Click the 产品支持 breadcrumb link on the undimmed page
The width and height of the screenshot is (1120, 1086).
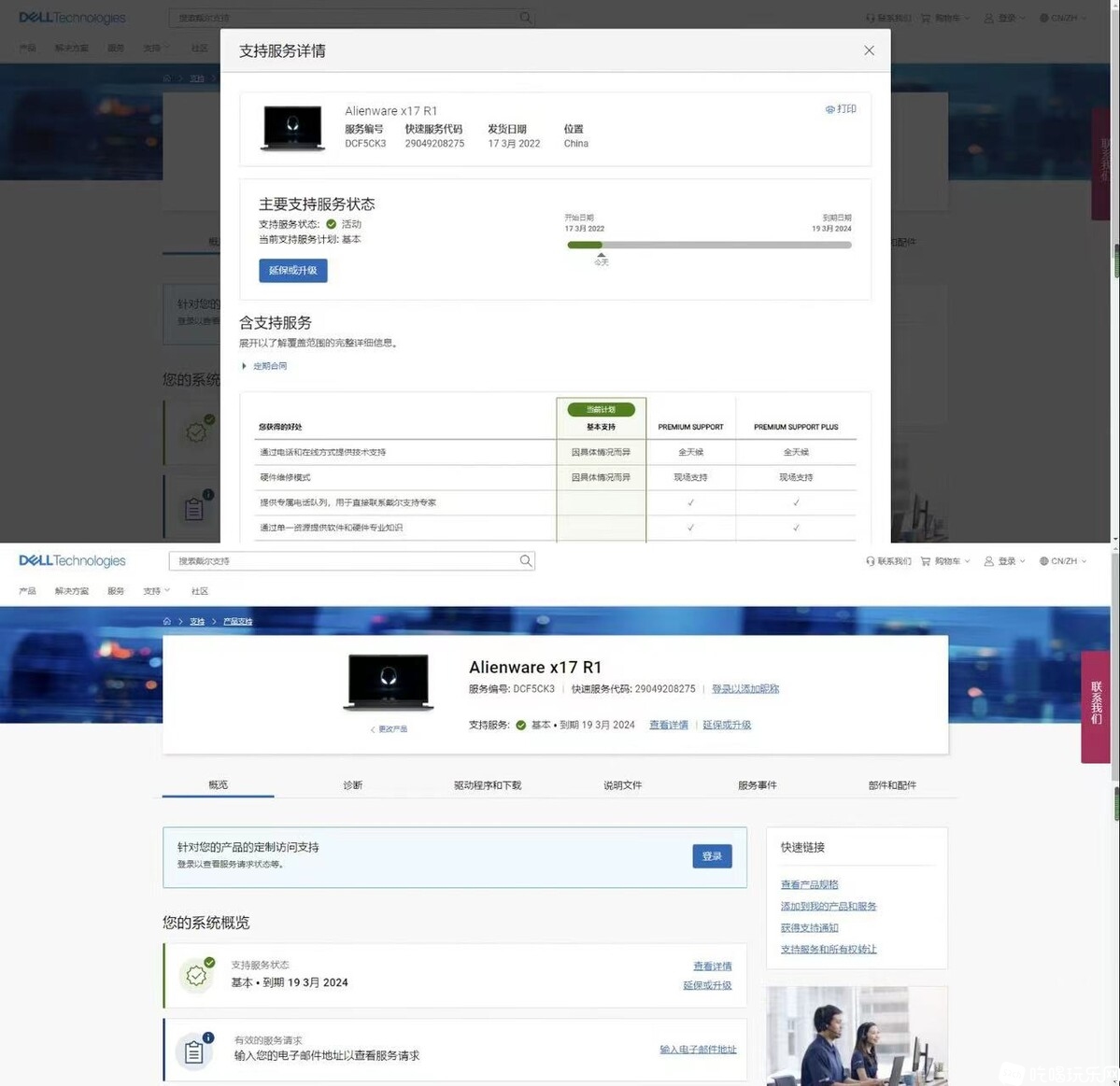[238, 622]
